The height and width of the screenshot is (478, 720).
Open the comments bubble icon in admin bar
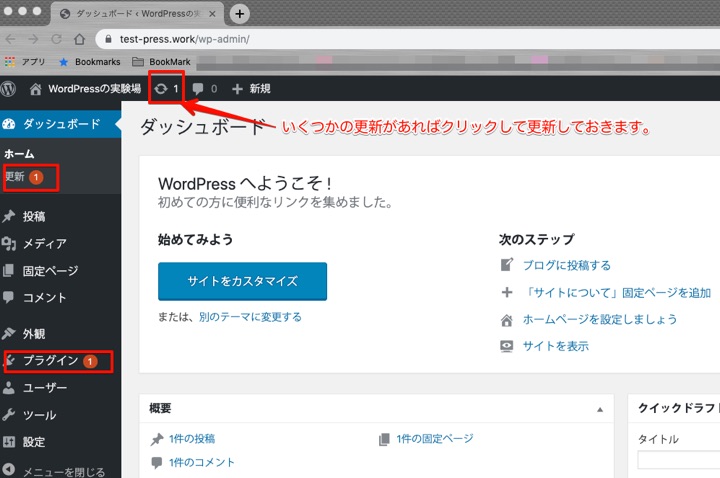pyautogui.click(x=198, y=89)
